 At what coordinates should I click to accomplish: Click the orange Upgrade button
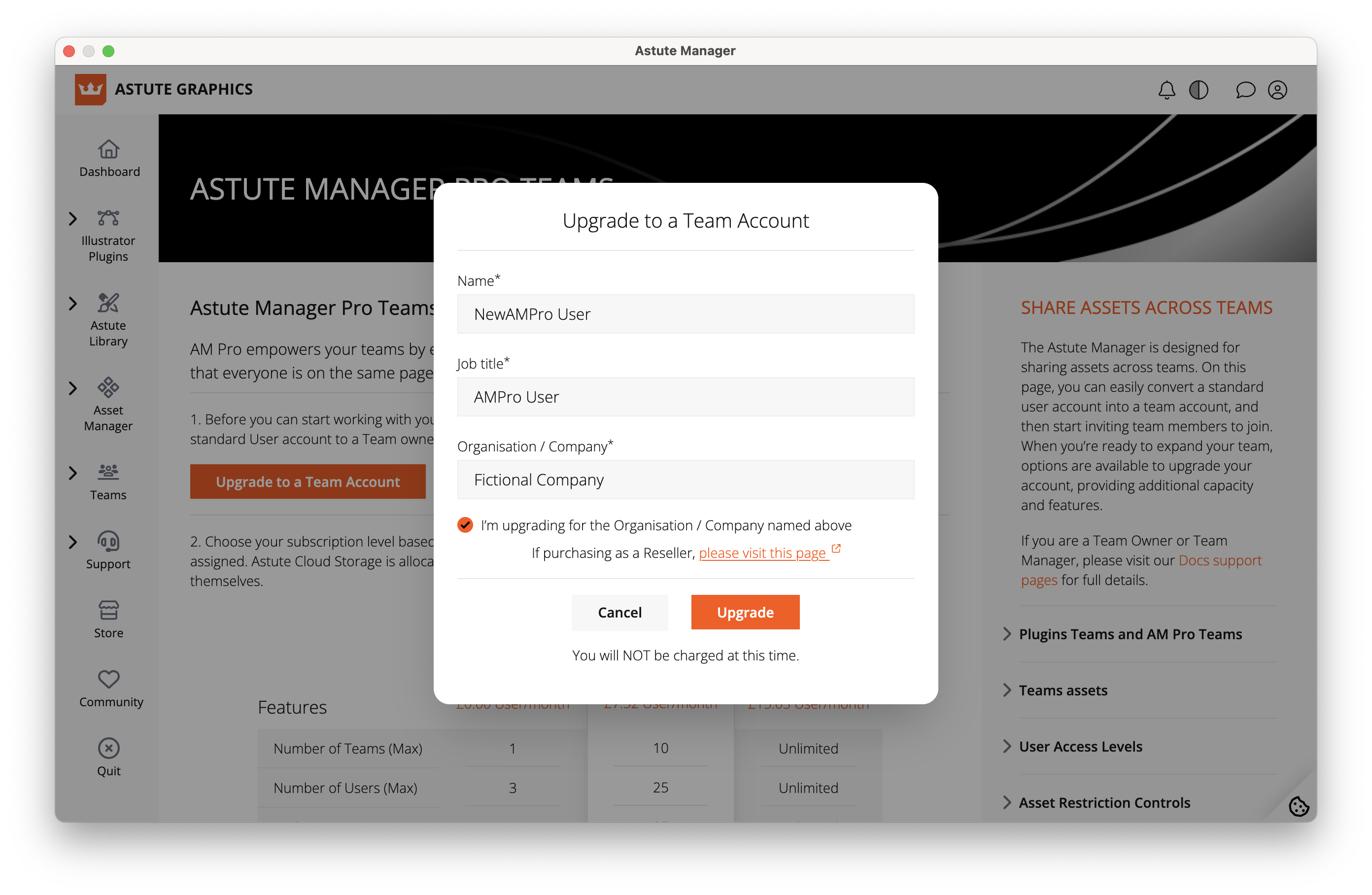[x=745, y=612]
